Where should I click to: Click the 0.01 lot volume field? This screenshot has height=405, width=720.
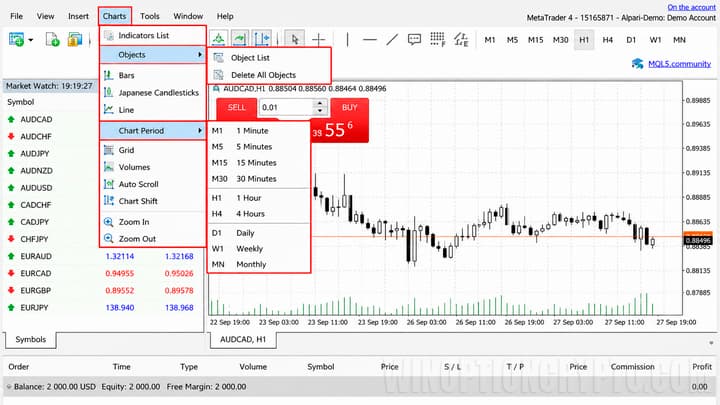287,107
